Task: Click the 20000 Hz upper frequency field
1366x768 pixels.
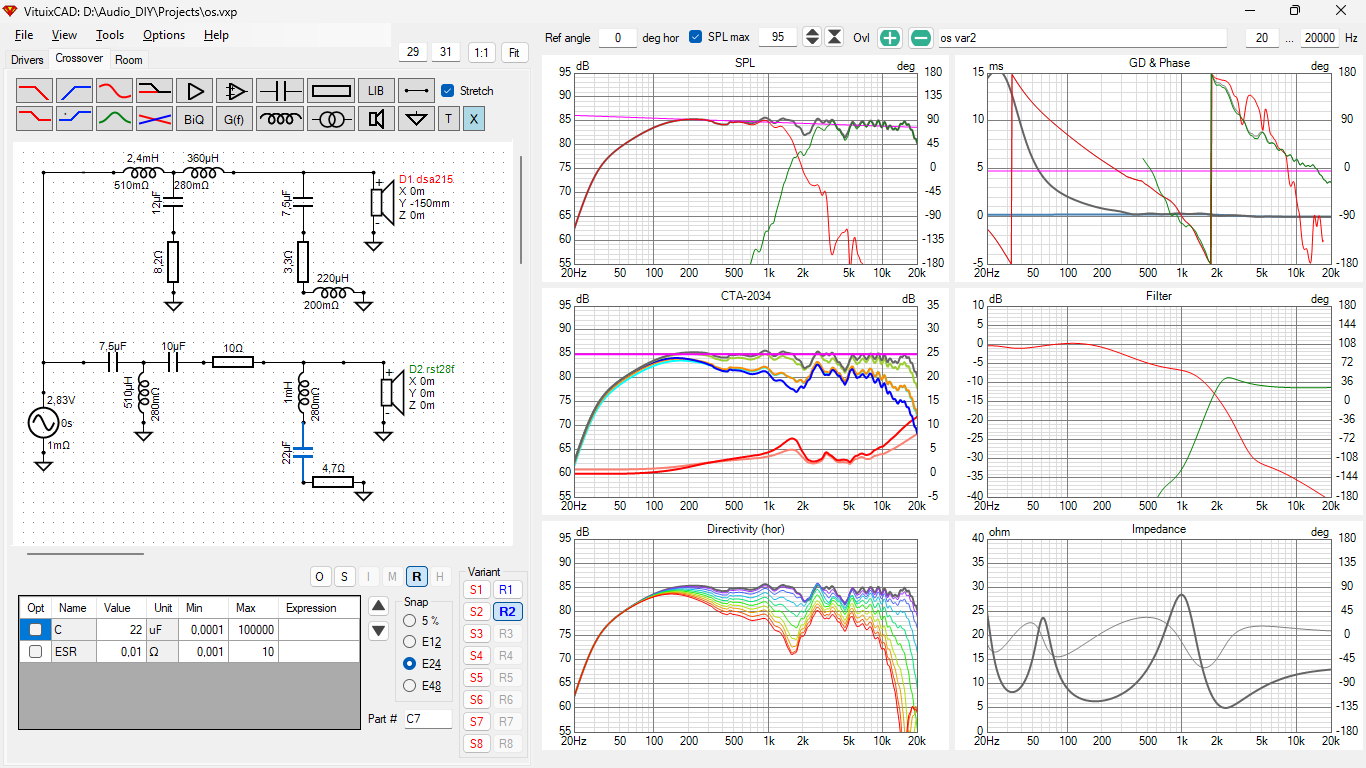Action: tap(1320, 38)
